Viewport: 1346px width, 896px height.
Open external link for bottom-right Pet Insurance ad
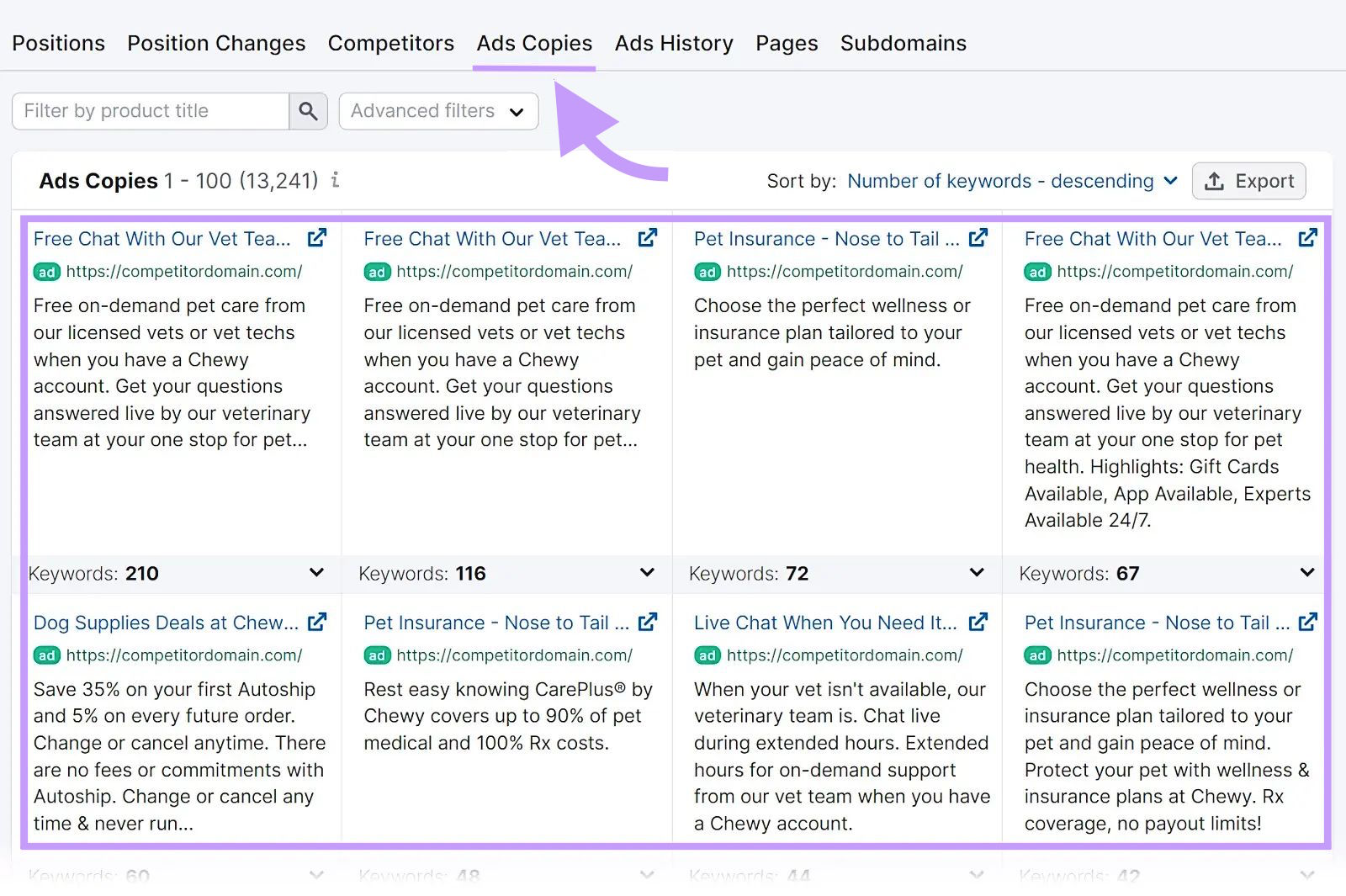[1308, 623]
